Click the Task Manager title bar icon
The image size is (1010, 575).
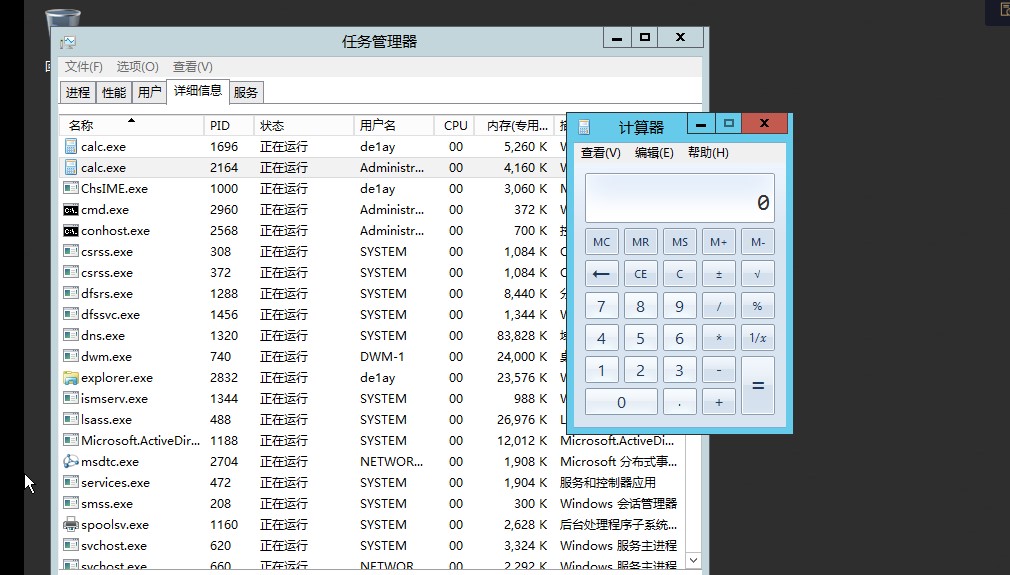(68, 42)
